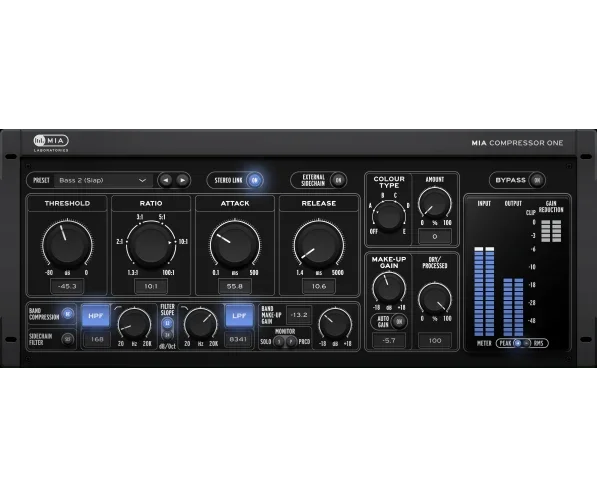The width and height of the screenshot is (597, 497).
Task: Click the Colour Amount knob
Action: [x=435, y=203]
